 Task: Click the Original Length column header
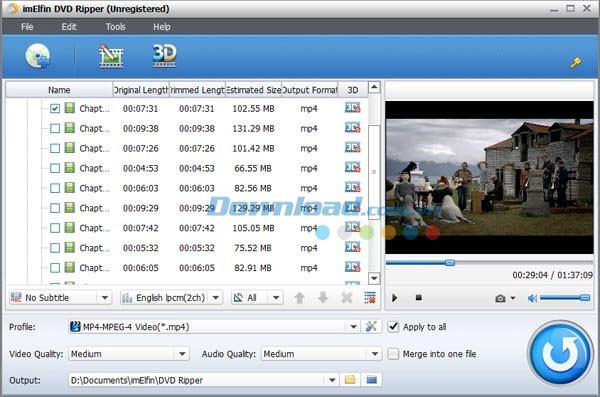pos(141,90)
